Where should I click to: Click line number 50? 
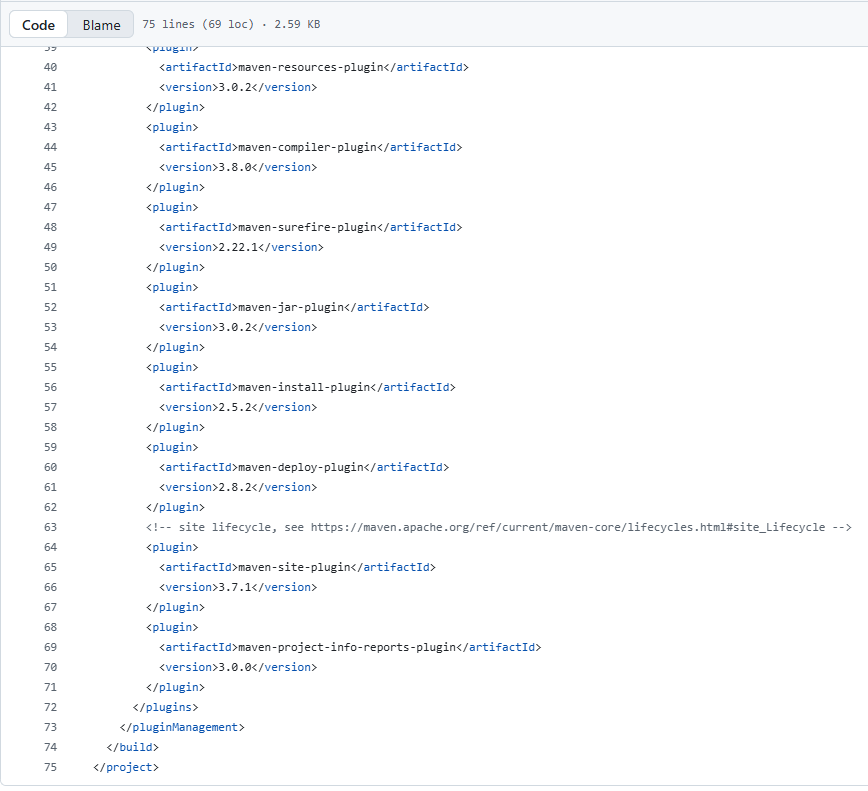click(50, 267)
